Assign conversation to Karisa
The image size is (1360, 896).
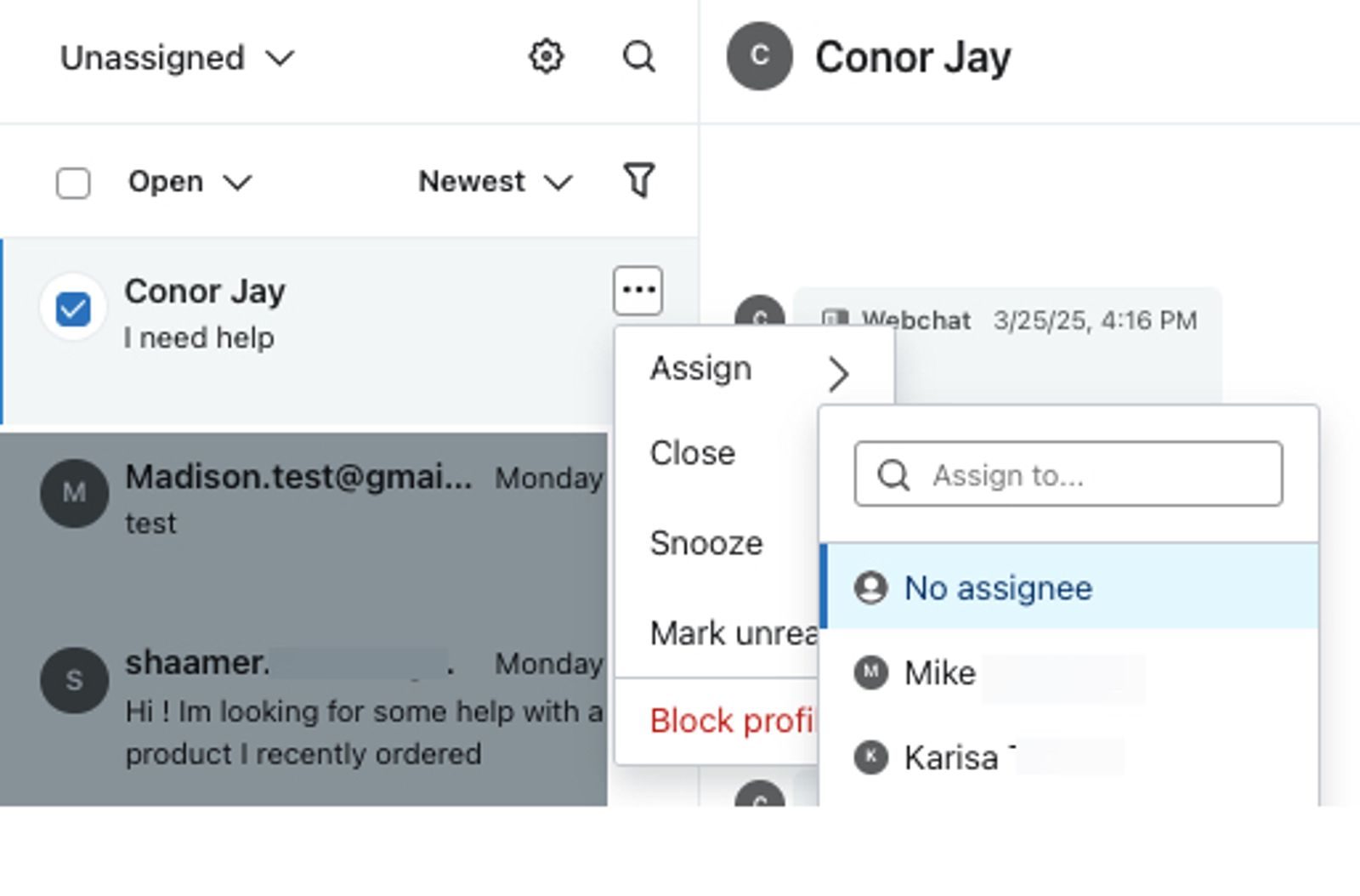pos(1070,757)
